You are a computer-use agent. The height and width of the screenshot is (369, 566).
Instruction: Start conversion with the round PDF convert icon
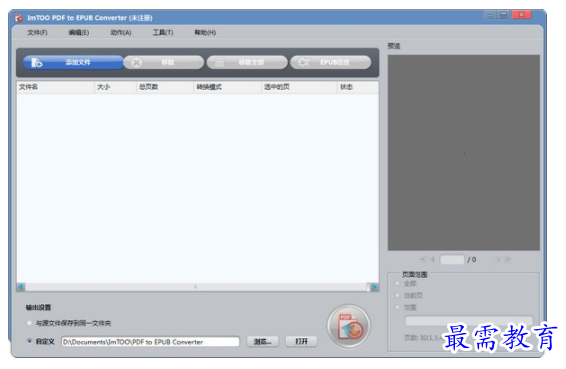[348, 326]
